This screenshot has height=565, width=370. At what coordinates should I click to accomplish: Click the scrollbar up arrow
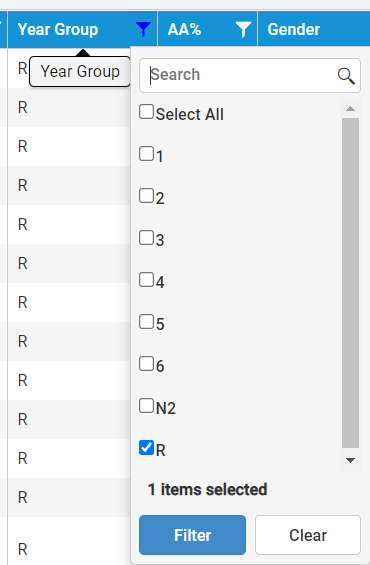click(350, 108)
